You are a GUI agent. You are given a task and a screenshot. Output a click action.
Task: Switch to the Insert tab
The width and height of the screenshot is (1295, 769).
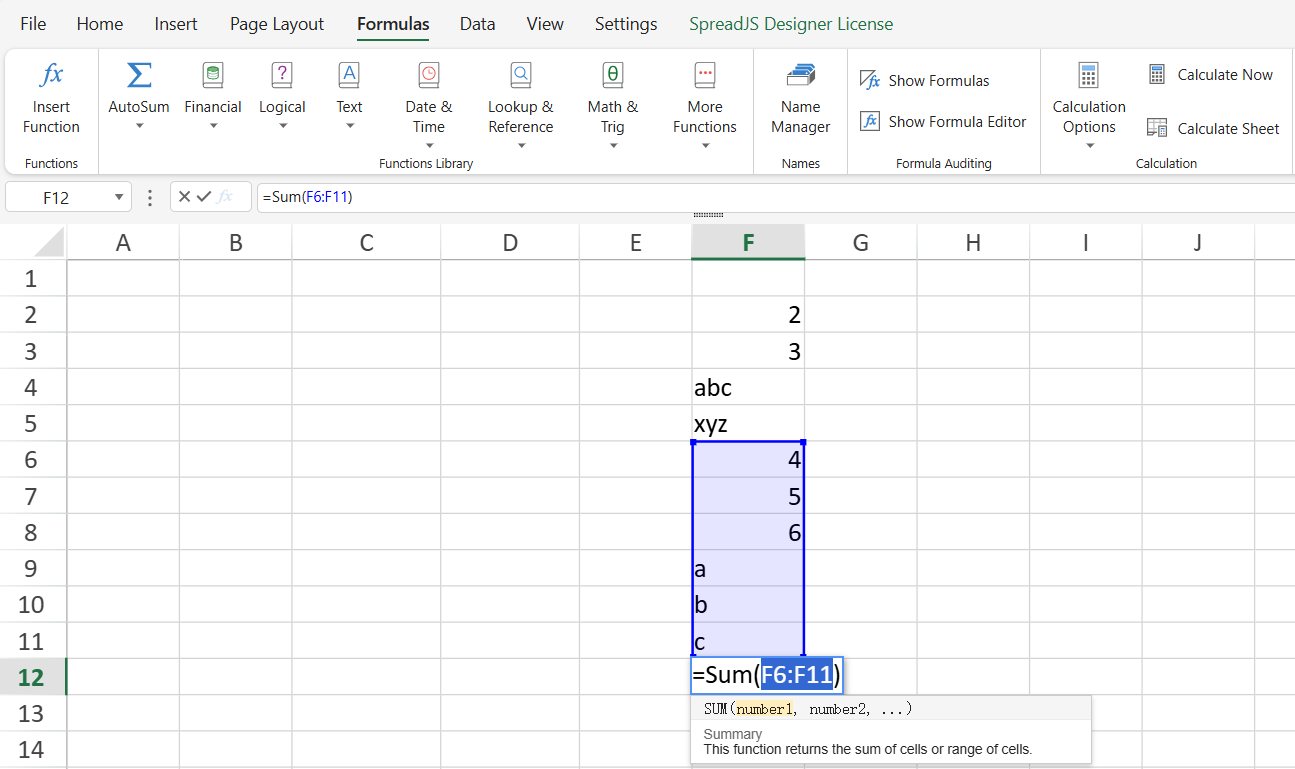[x=176, y=24]
